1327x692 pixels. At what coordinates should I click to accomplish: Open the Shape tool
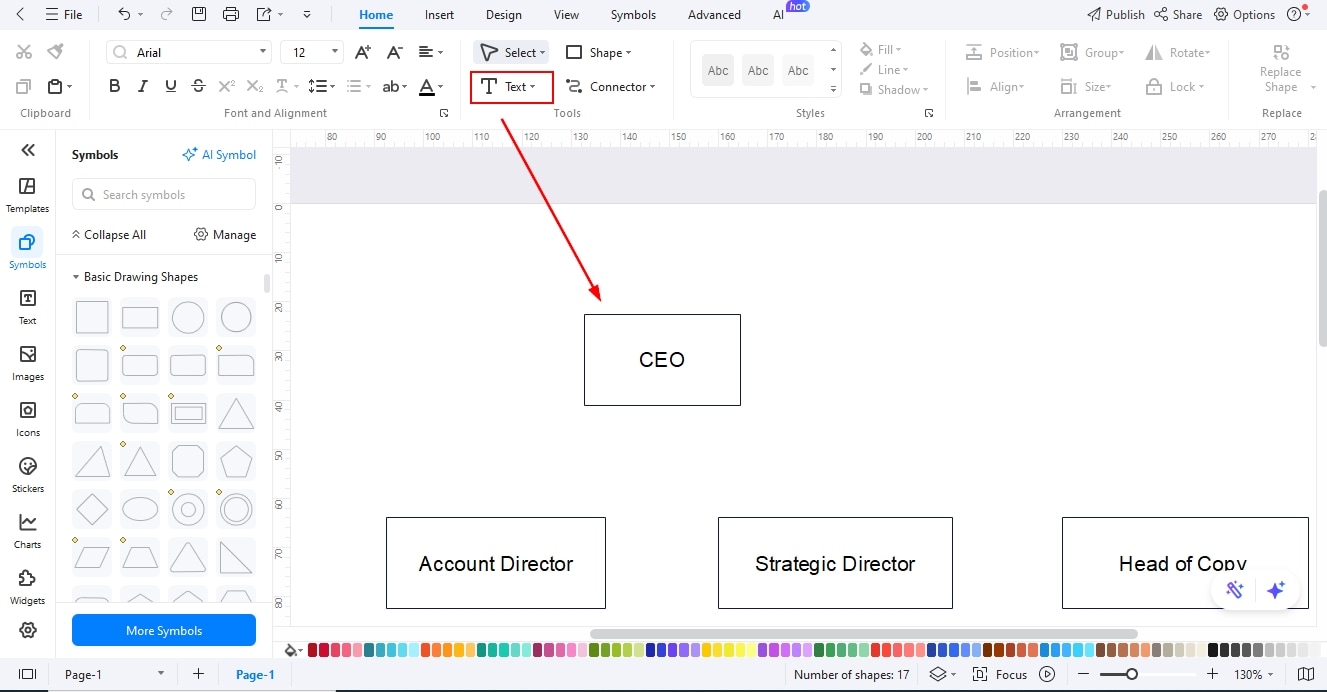pos(600,52)
